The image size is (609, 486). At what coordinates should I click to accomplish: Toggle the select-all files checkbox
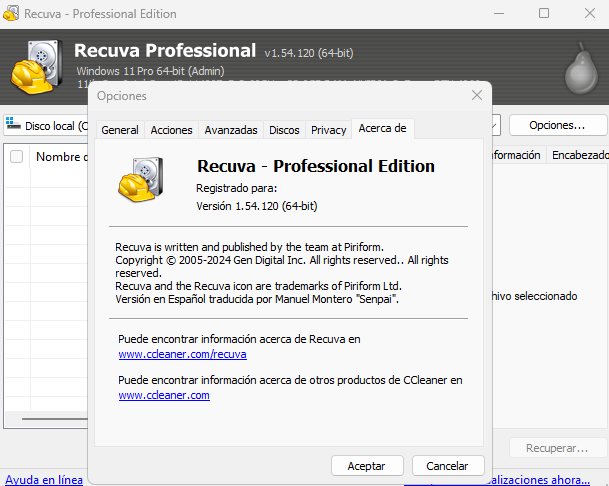(x=16, y=156)
